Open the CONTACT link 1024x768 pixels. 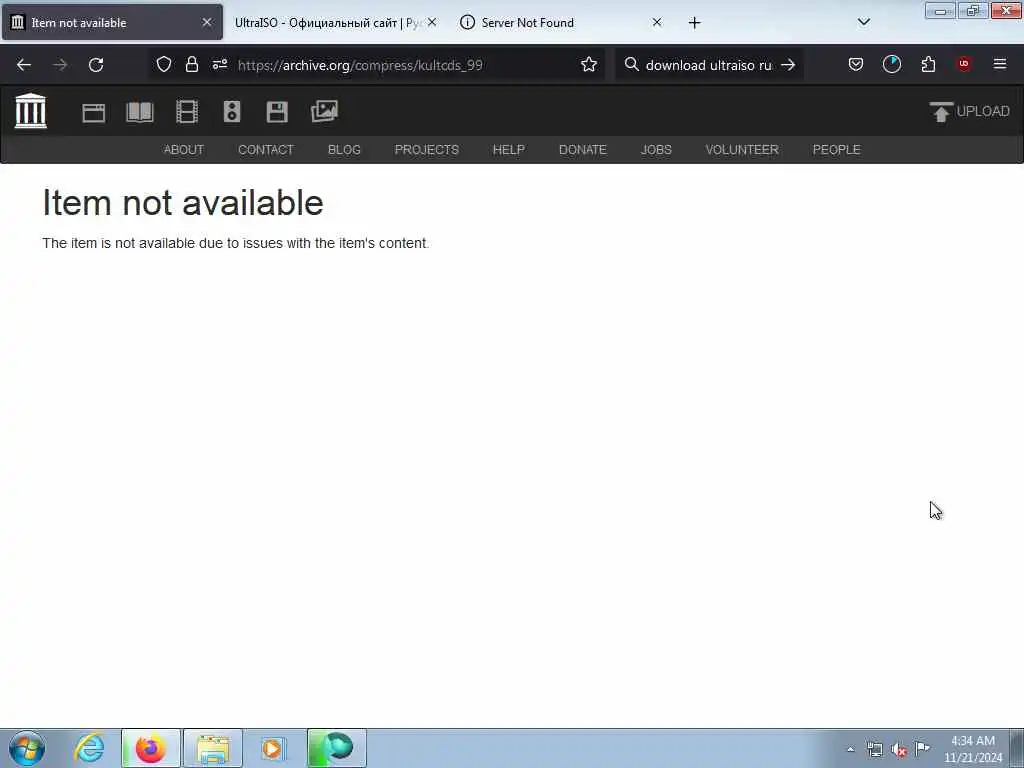266,150
